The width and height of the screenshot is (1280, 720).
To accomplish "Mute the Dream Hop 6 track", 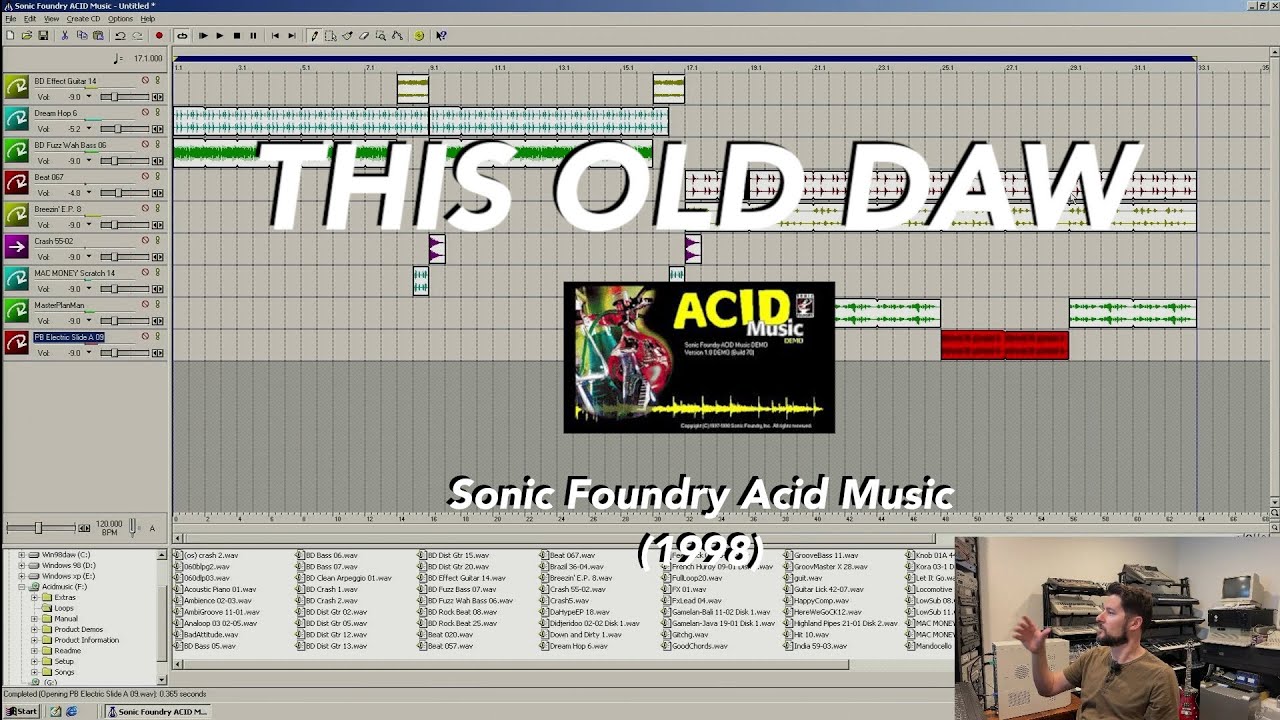I will tap(145, 113).
